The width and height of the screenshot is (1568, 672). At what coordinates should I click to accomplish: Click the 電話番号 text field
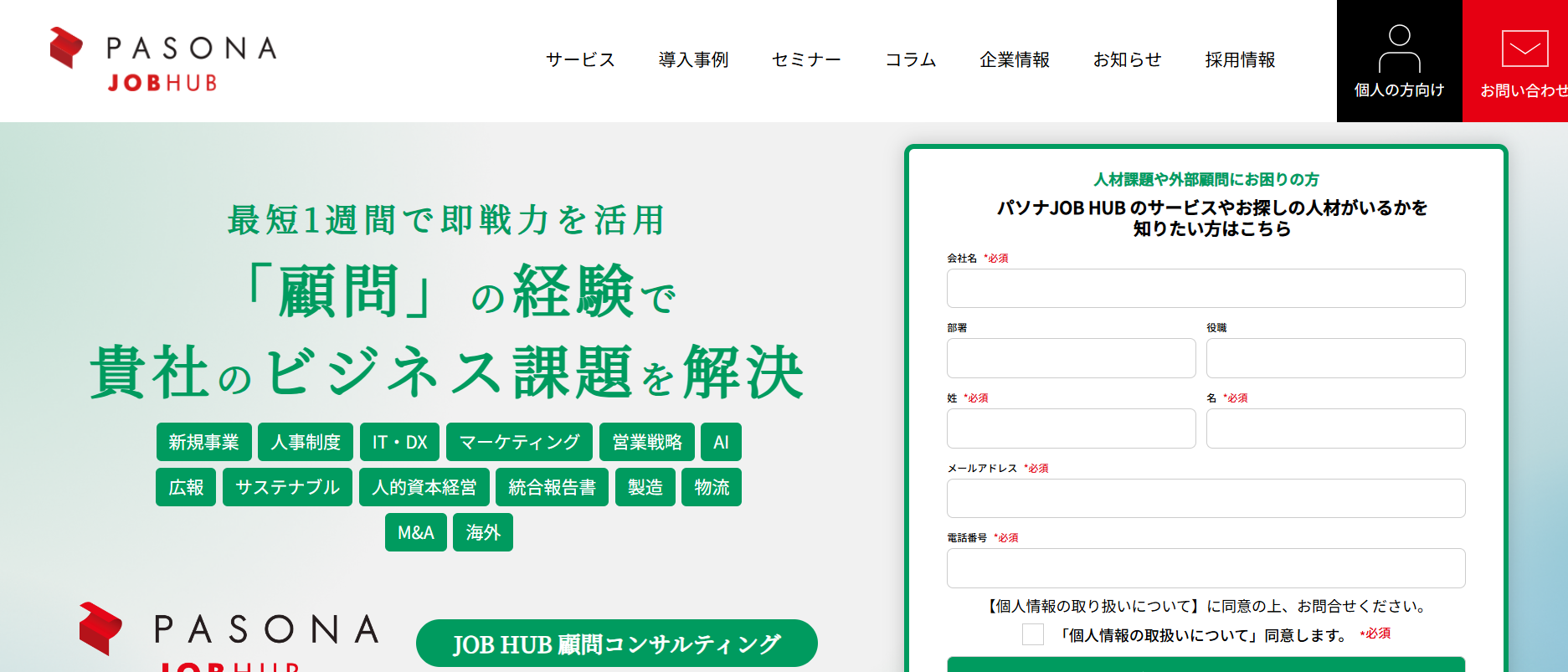point(1206,568)
